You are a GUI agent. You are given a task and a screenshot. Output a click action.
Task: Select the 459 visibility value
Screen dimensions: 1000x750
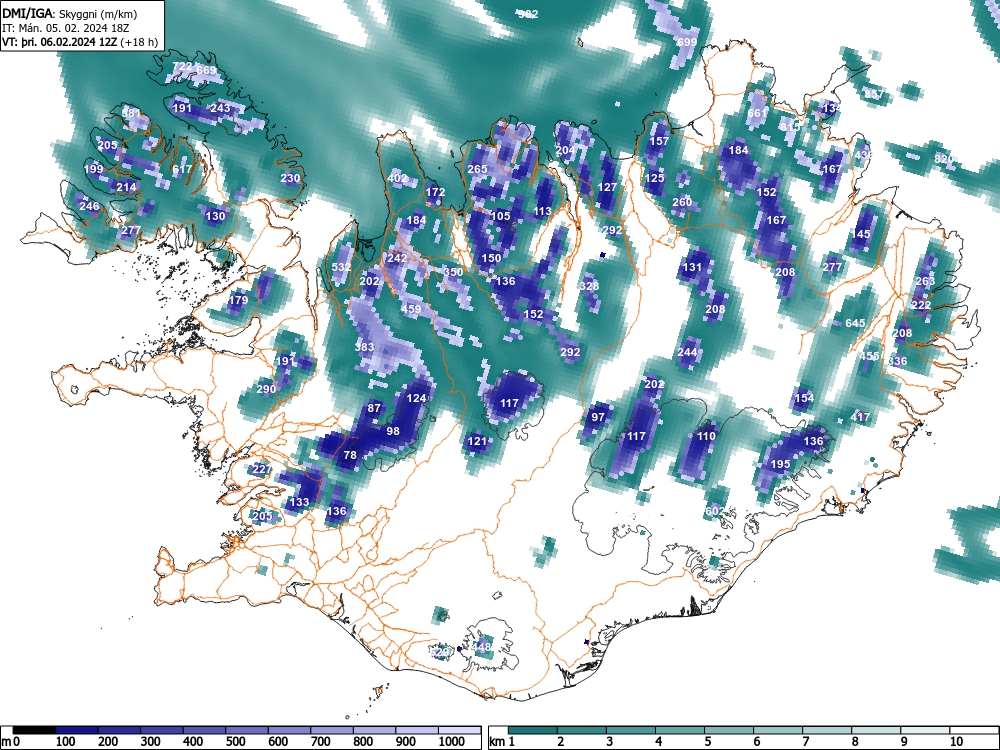[x=411, y=309]
